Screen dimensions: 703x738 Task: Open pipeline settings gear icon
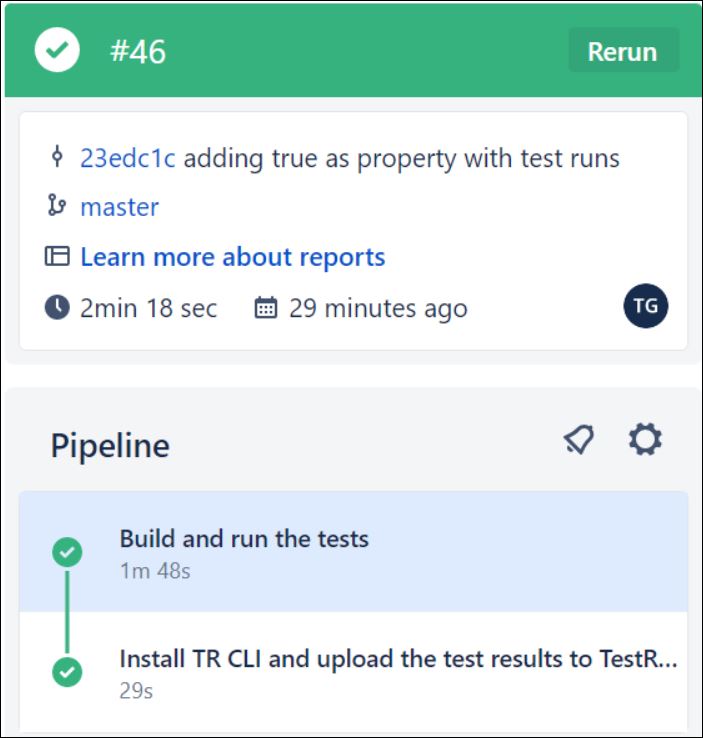(645, 439)
